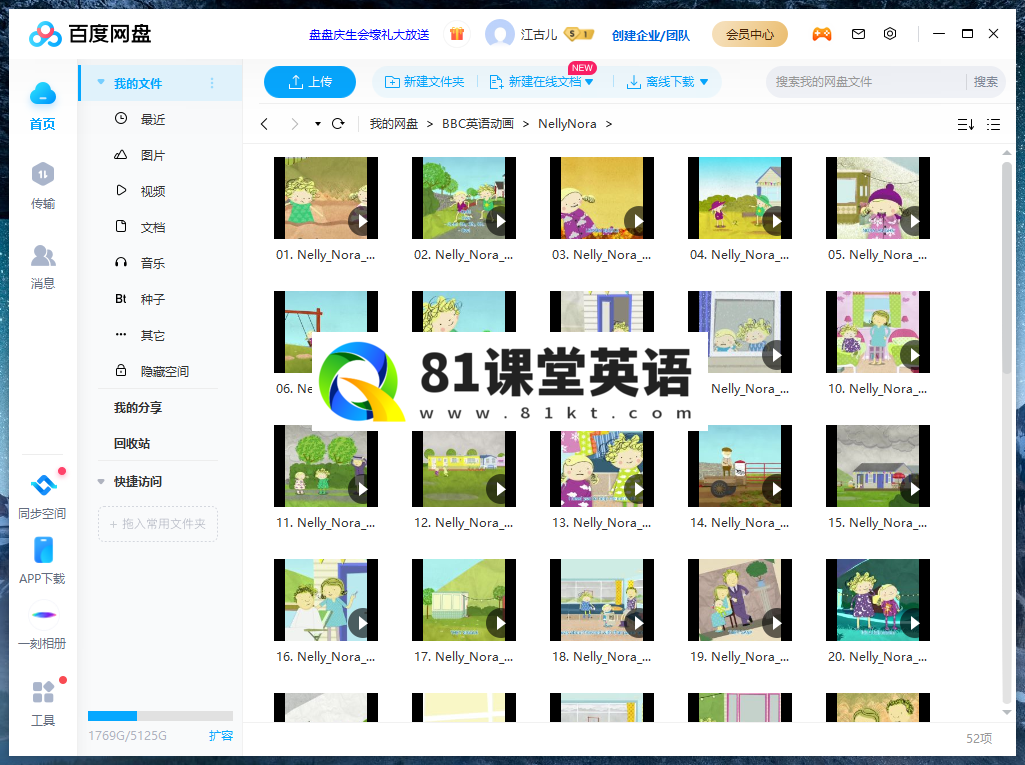Select 其它 in the file categories
Screen dimensions: 1025x765
point(153,335)
